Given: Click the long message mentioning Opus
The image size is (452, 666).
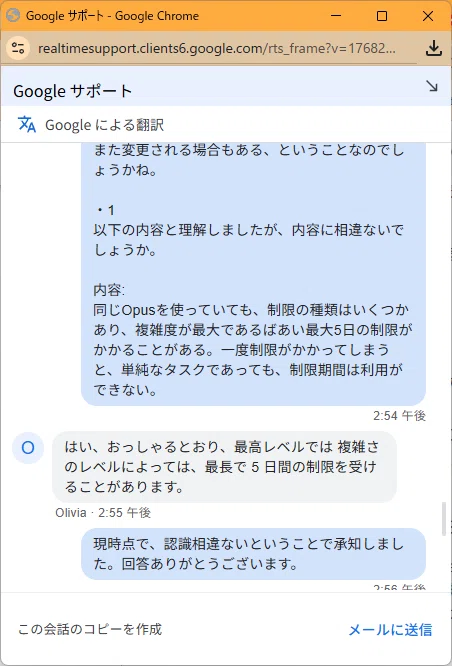Looking at the screenshot, I should pyautogui.click(x=253, y=274).
